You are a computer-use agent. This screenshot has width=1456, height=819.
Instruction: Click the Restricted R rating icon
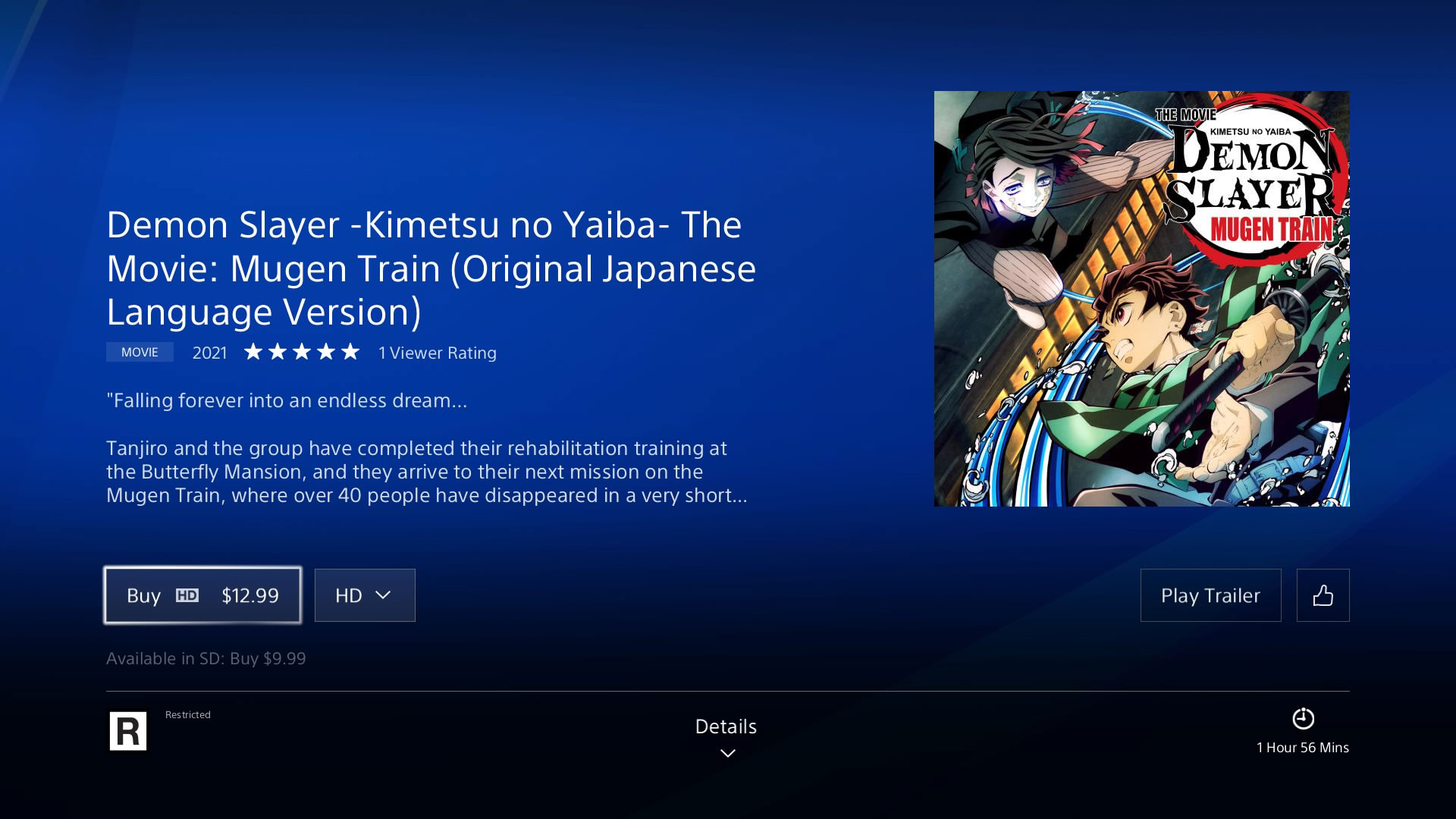tap(127, 730)
